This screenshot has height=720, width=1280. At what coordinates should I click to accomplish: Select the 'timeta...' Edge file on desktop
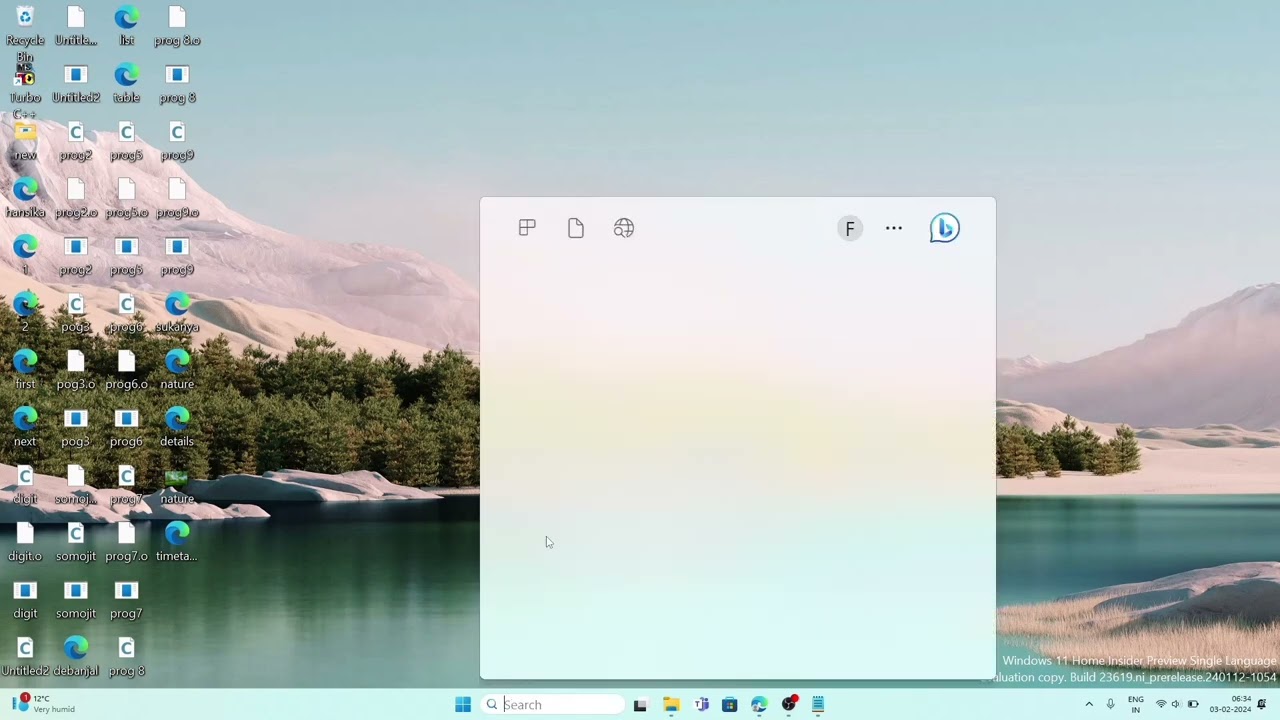click(177, 542)
